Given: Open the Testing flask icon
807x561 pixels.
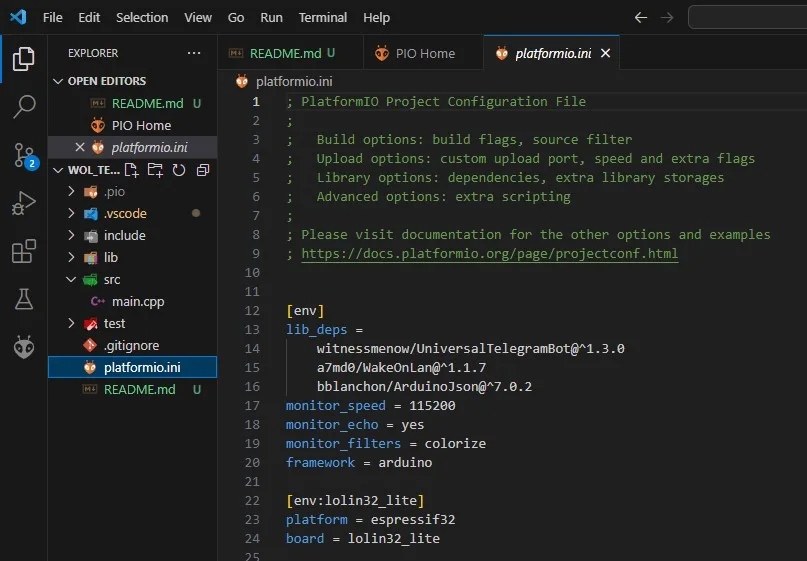Looking at the screenshot, I should pos(24,299).
